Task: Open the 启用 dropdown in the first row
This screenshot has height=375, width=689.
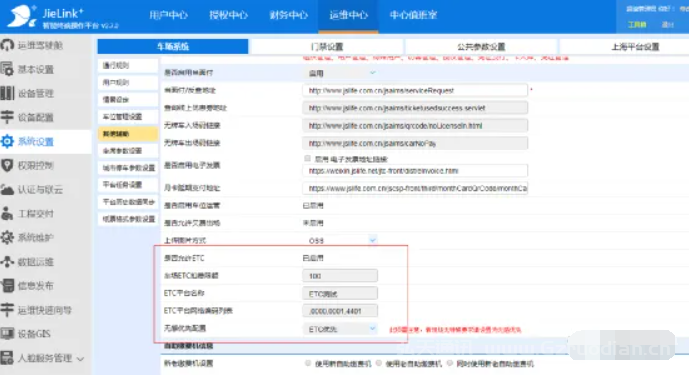Action: 340,73
